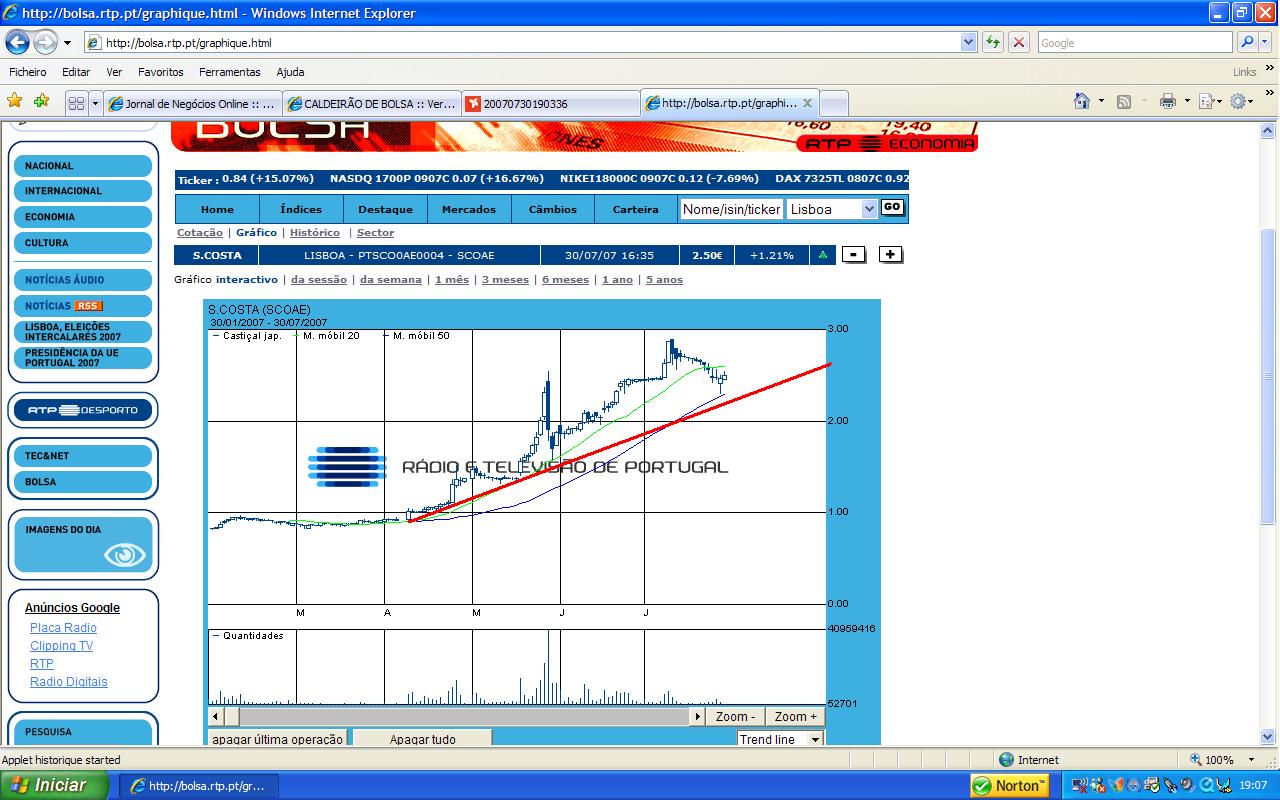
Task: Click apagar última operação button
Action: click(278, 739)
